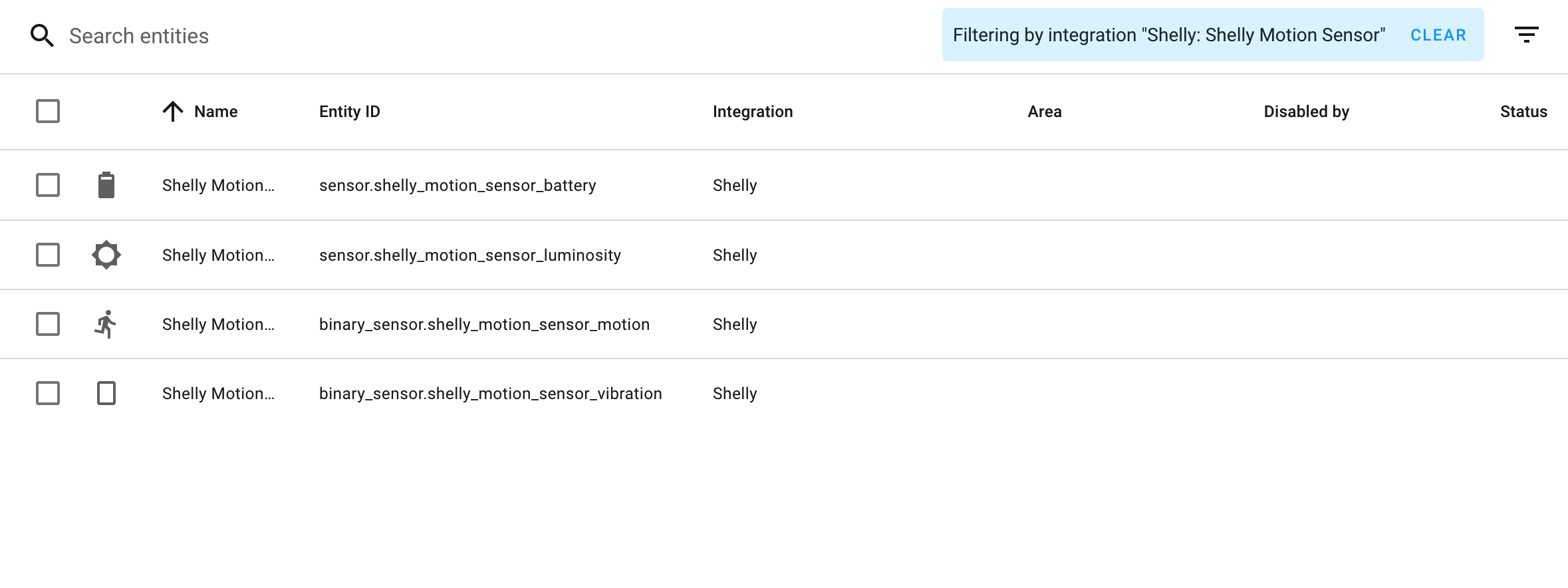This screenshot has width=1568, height=588.
Task: Select the brightness icon next to luminosity sensor
Action: (x=106, y=255)
